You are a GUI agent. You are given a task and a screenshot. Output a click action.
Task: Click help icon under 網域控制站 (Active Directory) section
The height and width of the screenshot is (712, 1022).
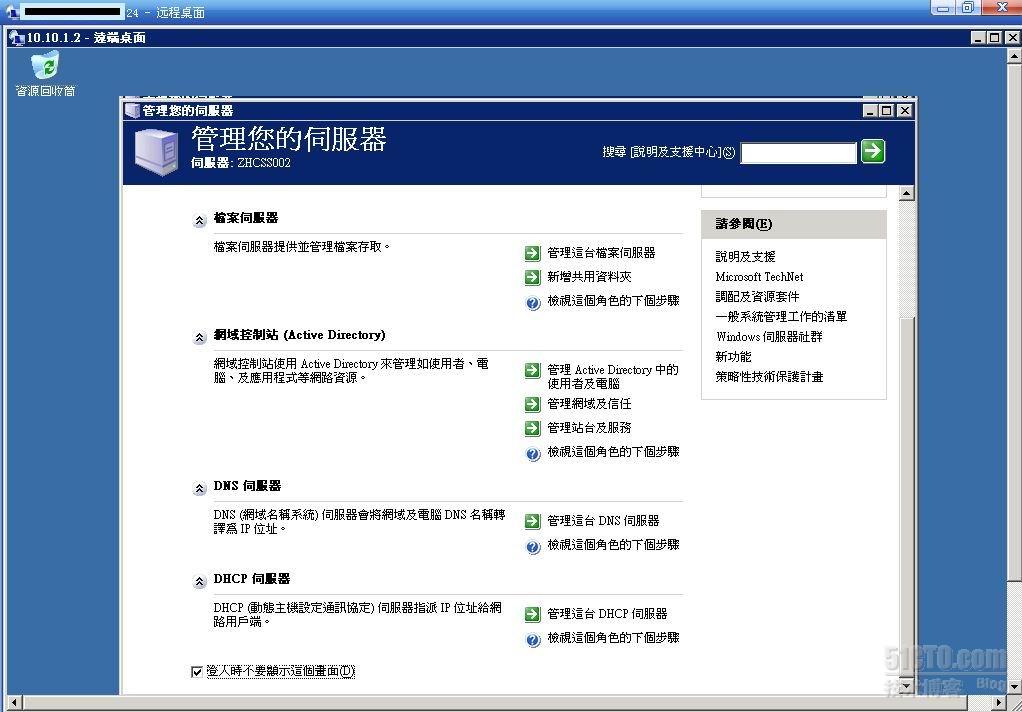point(533,453)
